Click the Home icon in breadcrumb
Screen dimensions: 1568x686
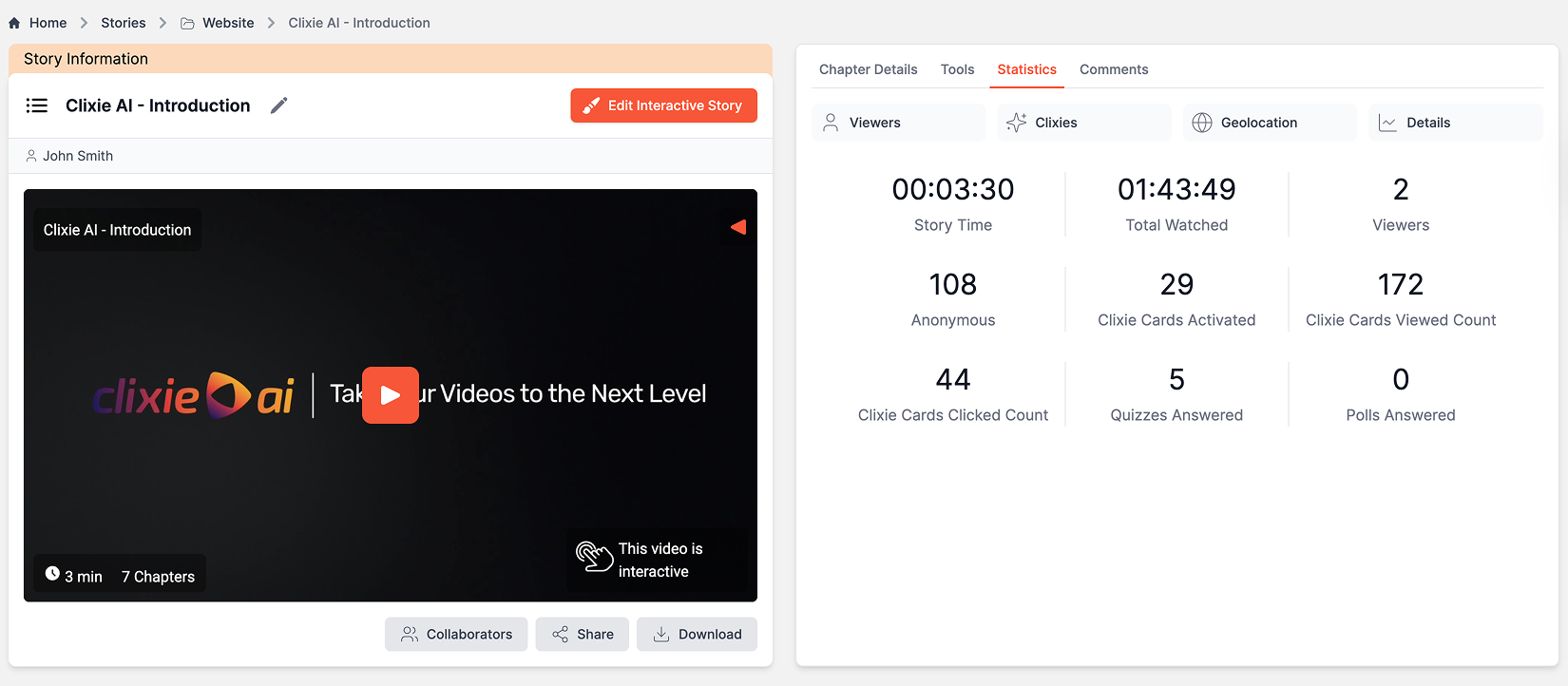(14, 23)
